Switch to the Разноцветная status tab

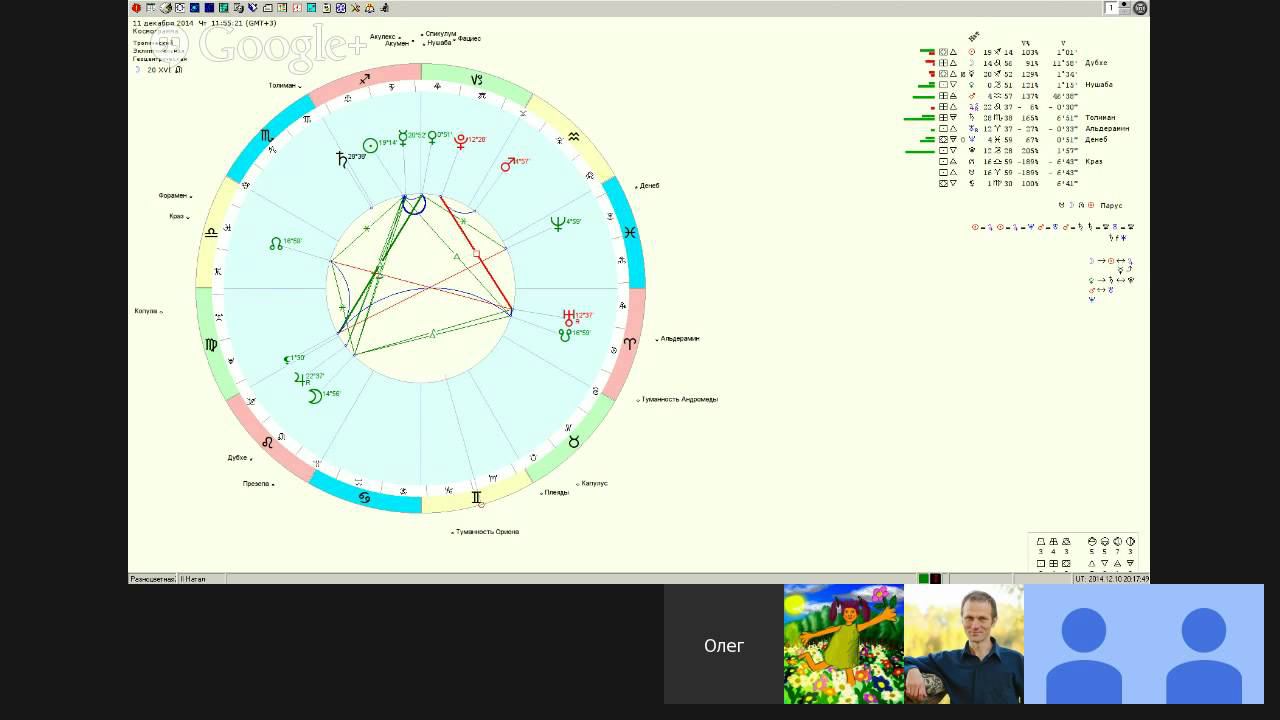pos(153,579)
